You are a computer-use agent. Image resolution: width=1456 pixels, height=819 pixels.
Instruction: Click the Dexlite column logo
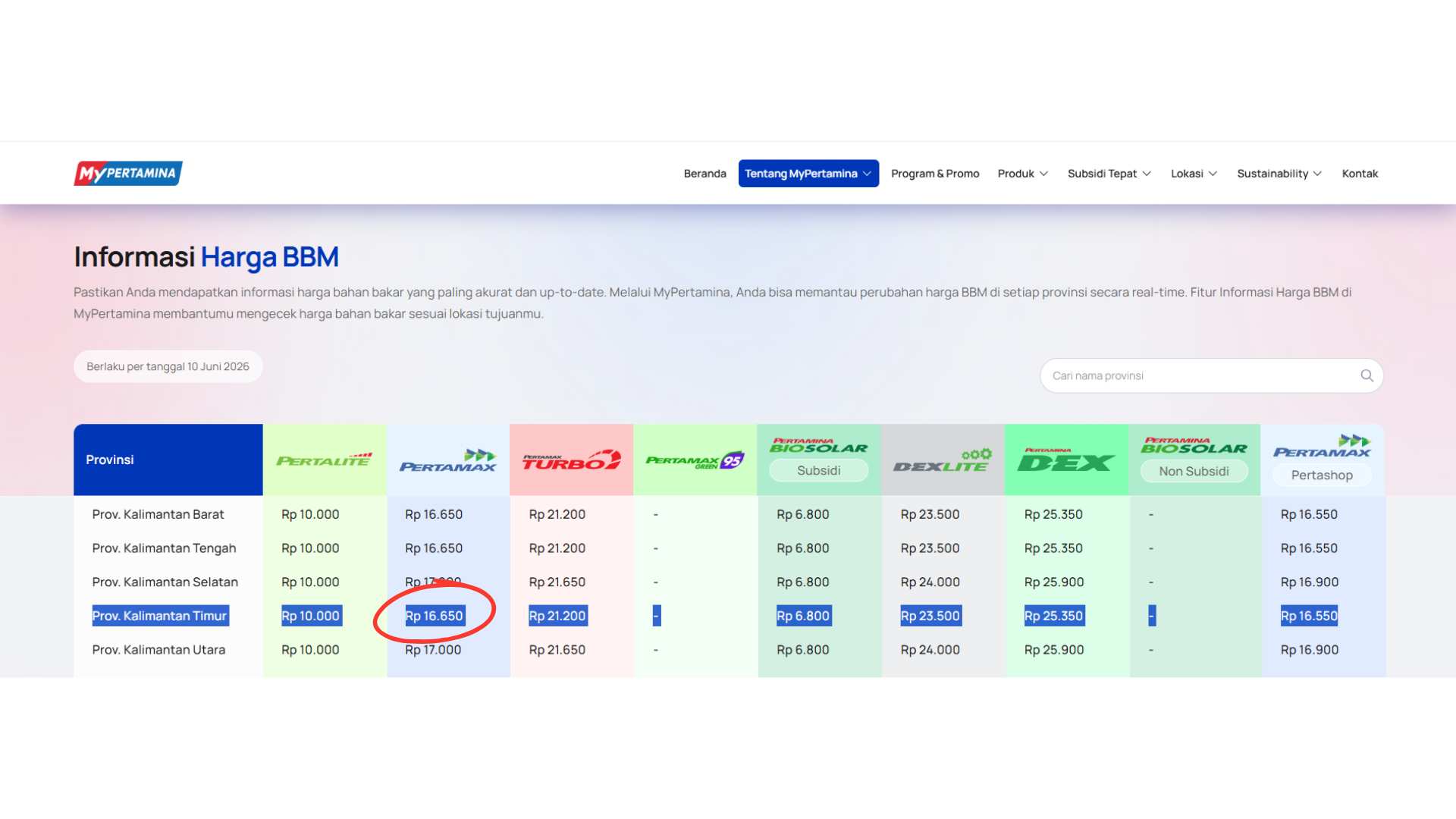pos(943,460)
